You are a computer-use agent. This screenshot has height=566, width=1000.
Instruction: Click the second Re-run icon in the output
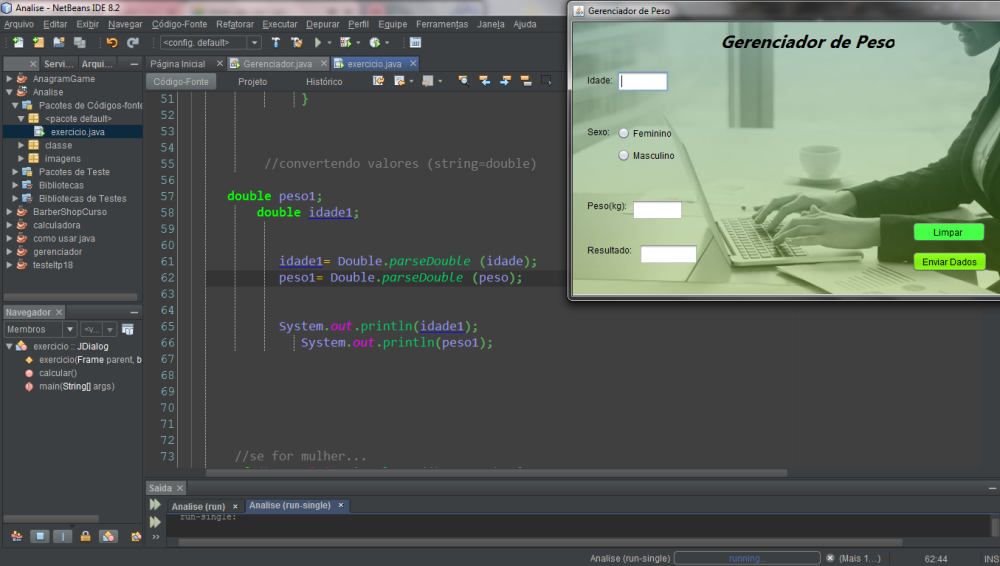pyautogui.click(x=155, y=522)
